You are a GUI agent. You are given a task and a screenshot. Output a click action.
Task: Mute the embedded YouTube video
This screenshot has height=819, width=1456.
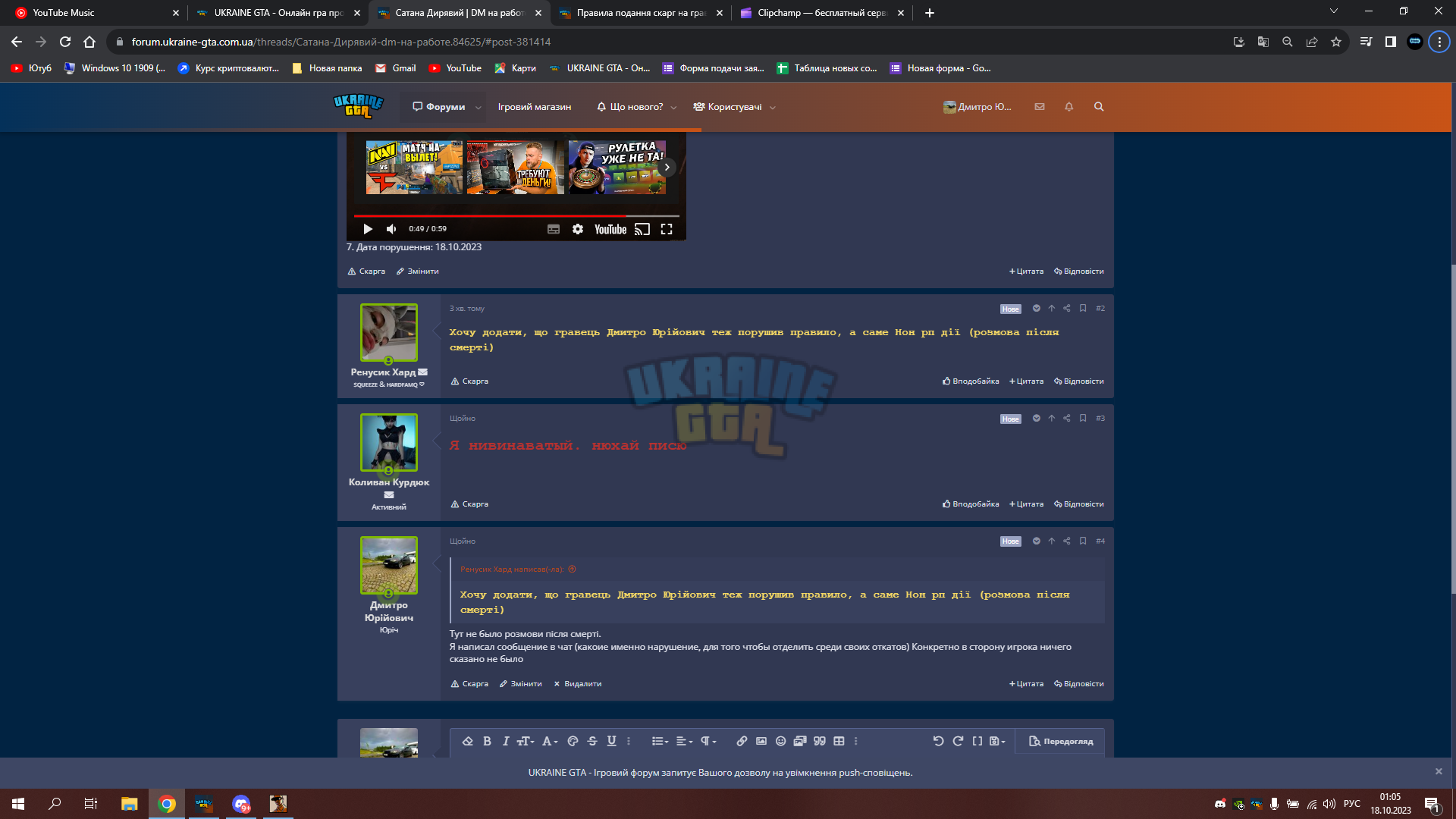tap(391, 229)
